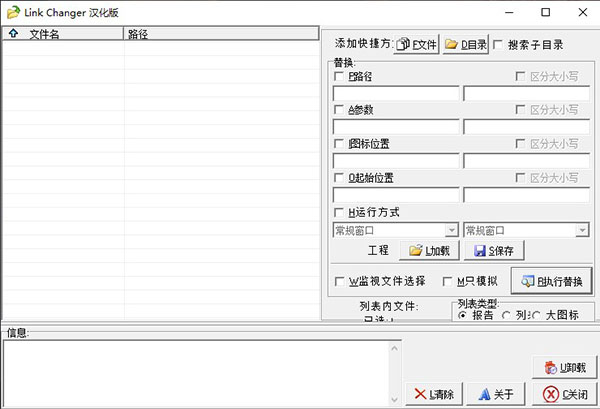Screen dimensions: 600x409
Task: Select the 报告 list type radio
Action: tap(462, 316)
